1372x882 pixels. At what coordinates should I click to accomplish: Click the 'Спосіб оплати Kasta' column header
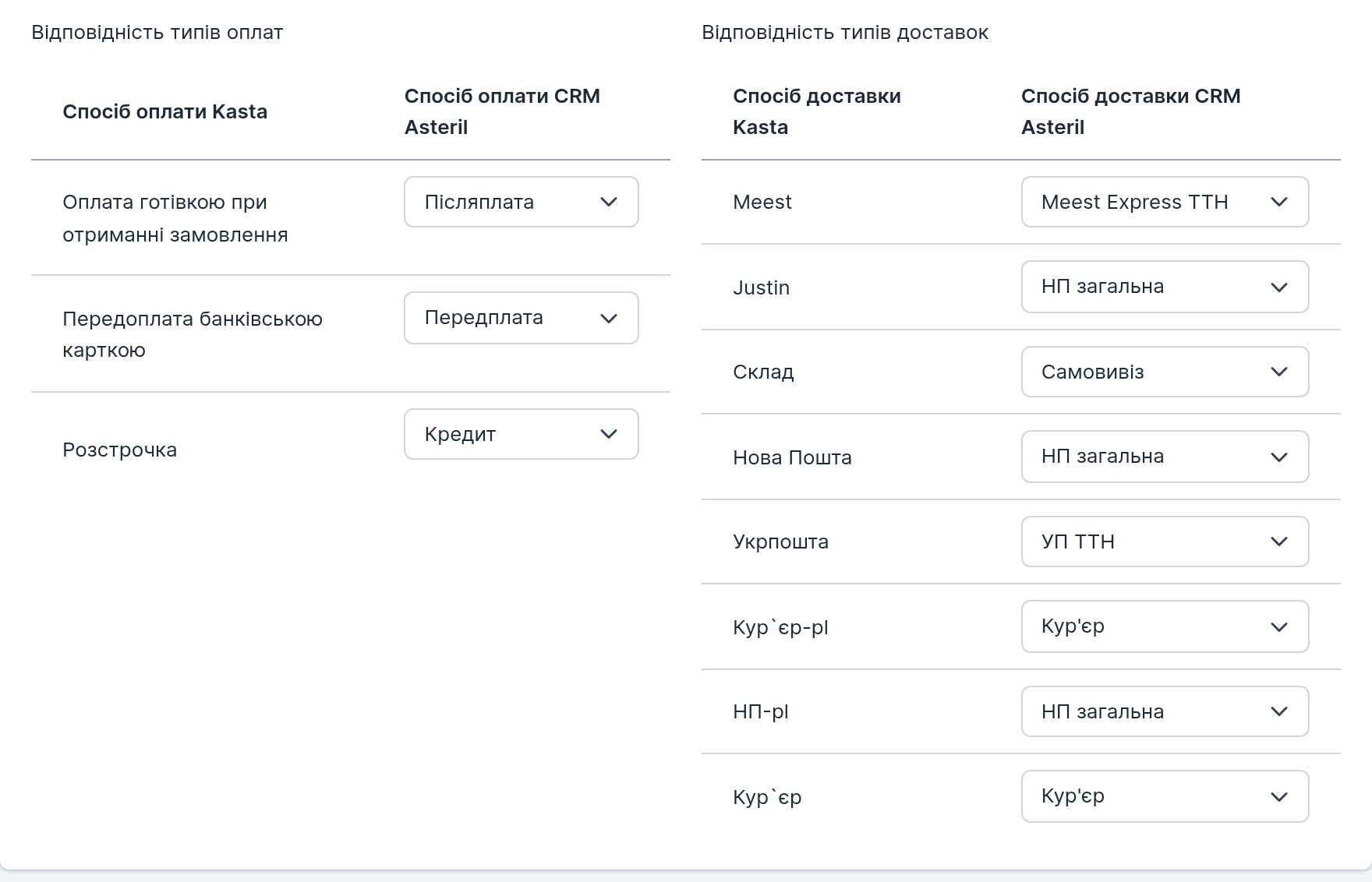click(x=165, y=111)
